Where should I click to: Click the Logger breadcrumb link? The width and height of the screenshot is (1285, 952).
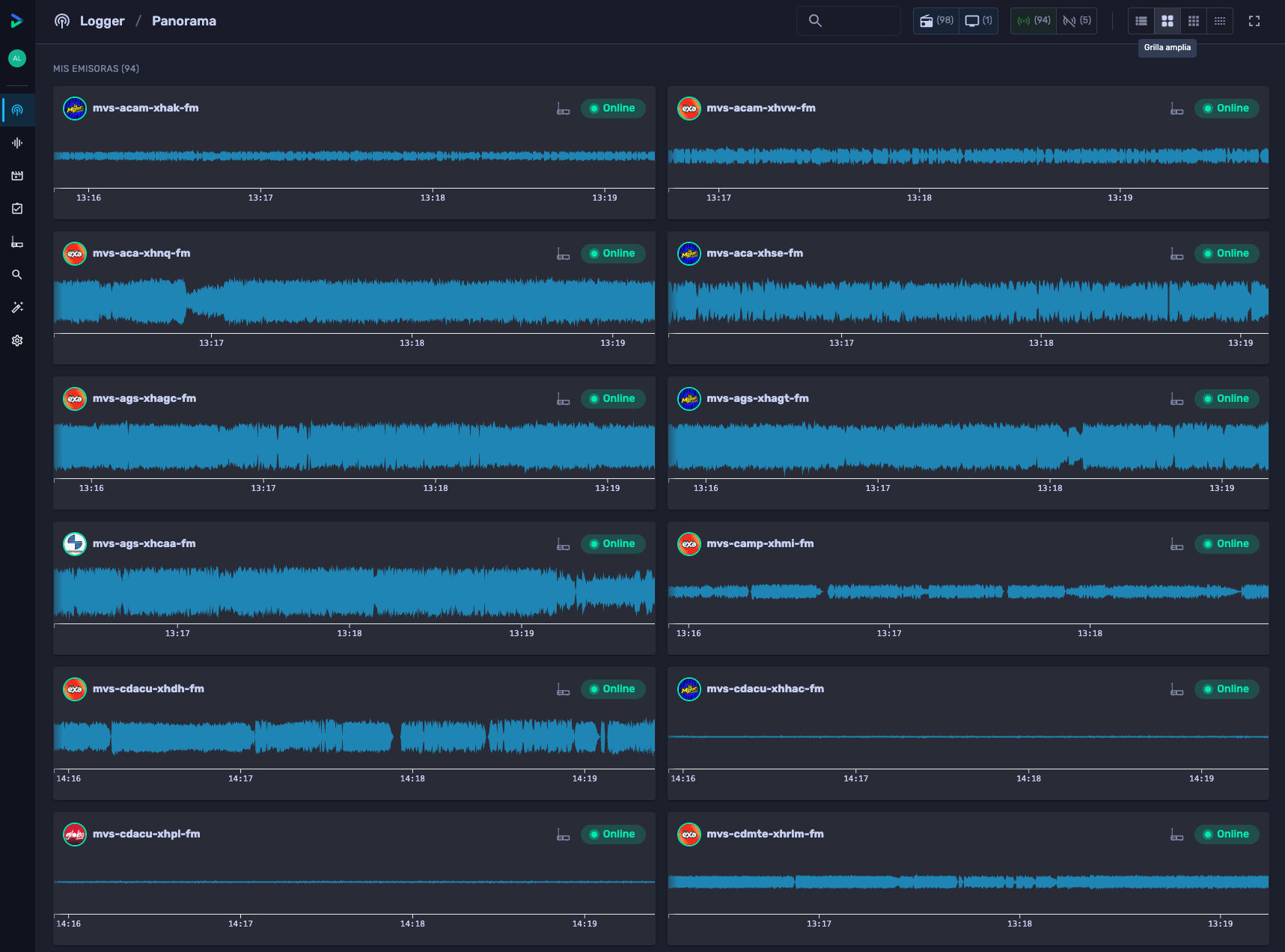103,21
